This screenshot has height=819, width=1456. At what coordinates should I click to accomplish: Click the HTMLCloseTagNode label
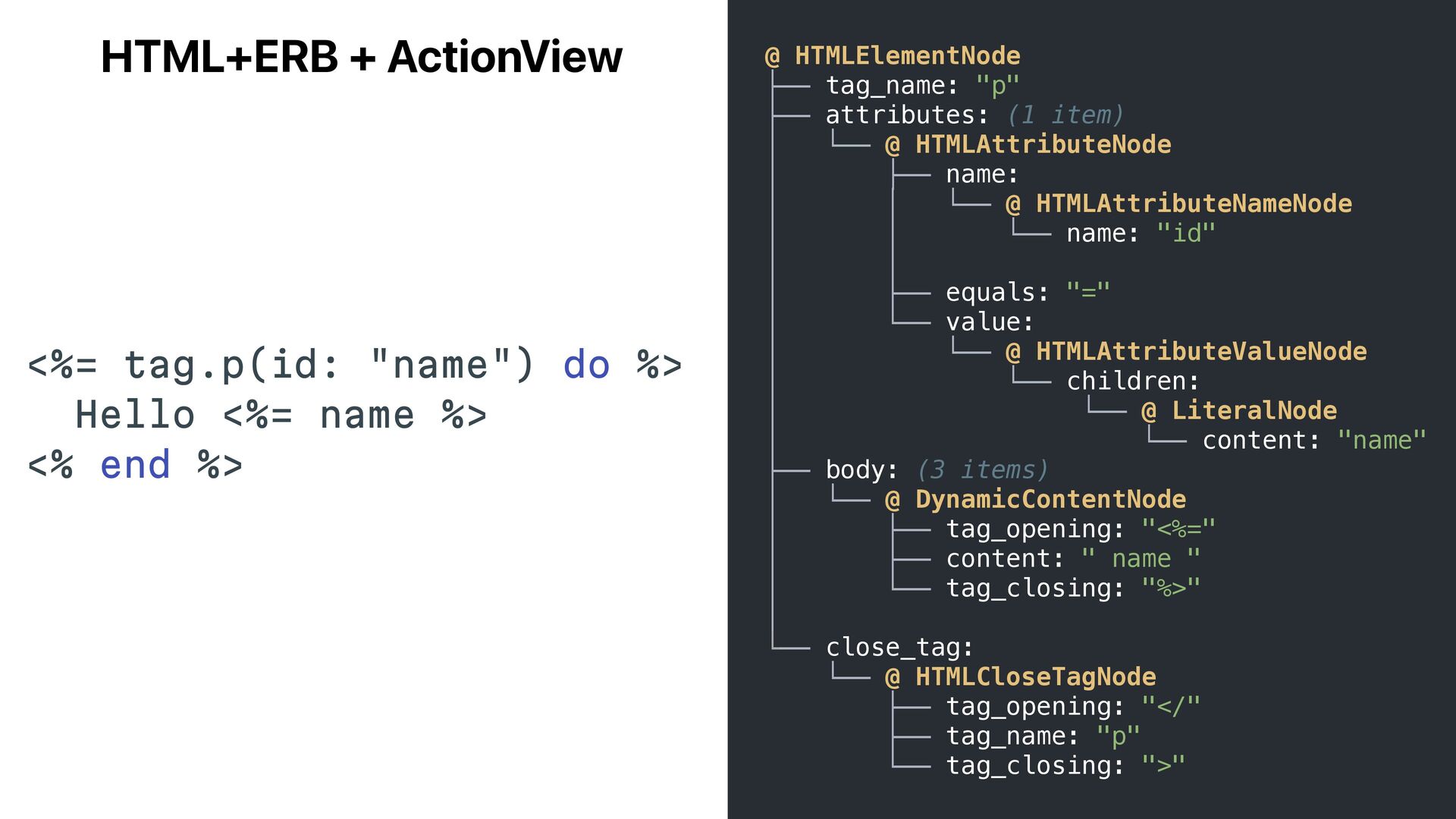pos(1034,677)
